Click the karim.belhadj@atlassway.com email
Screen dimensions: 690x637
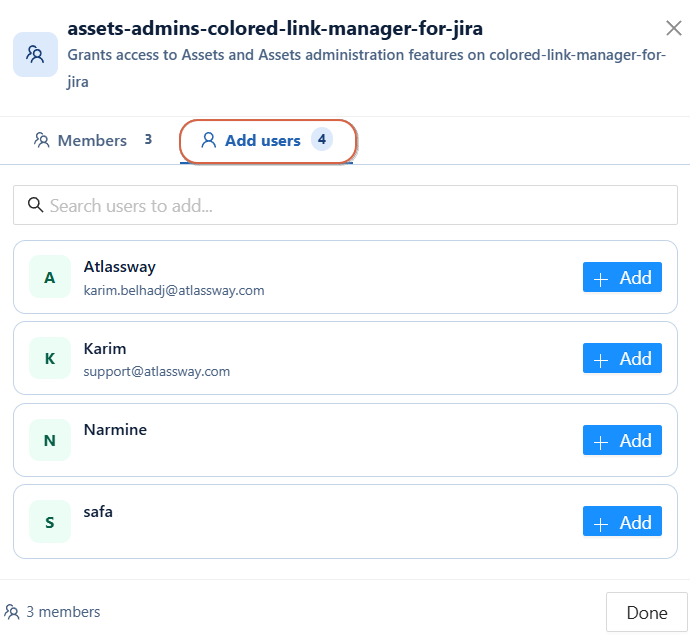(x=174, y=290)
